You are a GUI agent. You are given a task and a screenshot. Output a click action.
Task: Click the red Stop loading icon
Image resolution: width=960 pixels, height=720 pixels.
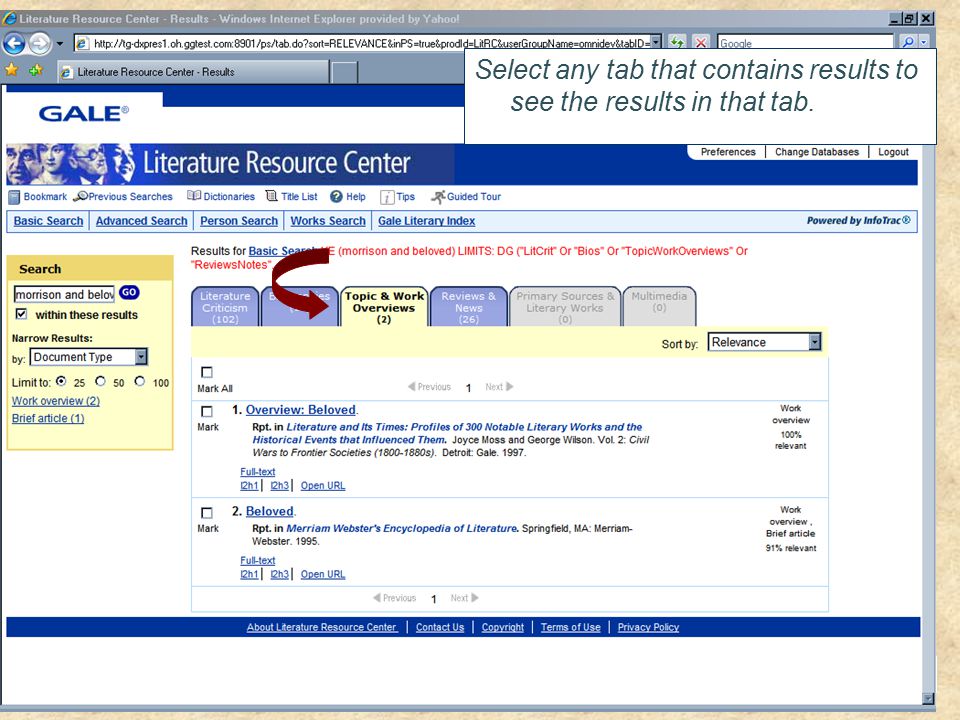(x=700, y=43)
